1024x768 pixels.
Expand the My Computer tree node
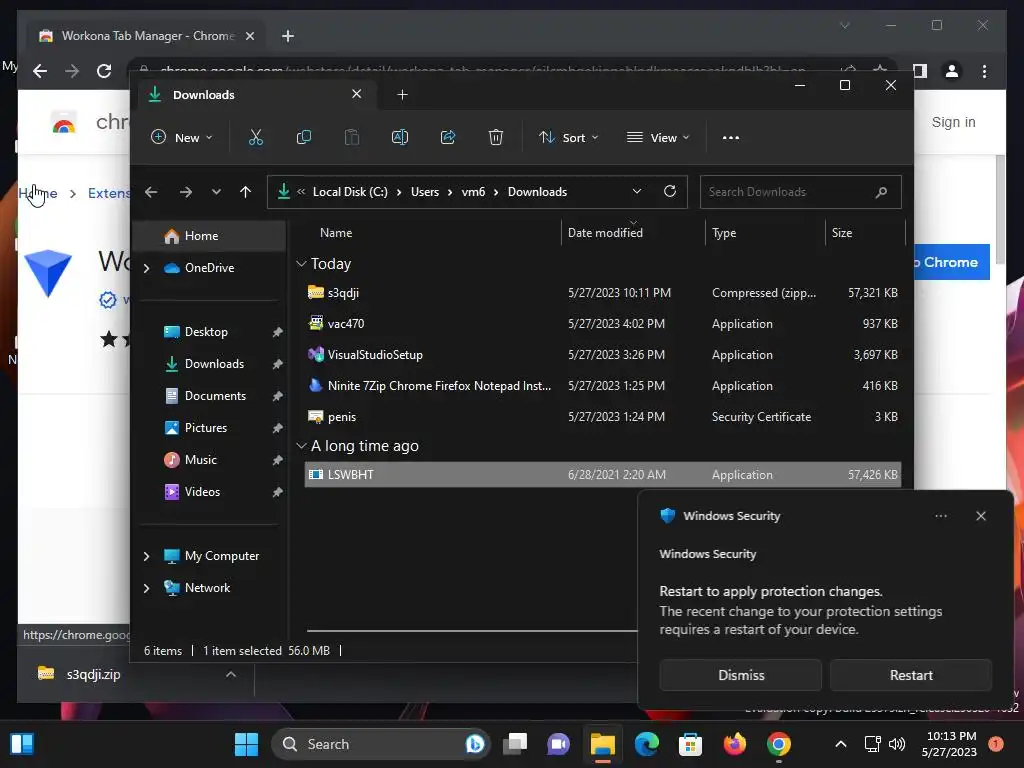tap(146, 556)
